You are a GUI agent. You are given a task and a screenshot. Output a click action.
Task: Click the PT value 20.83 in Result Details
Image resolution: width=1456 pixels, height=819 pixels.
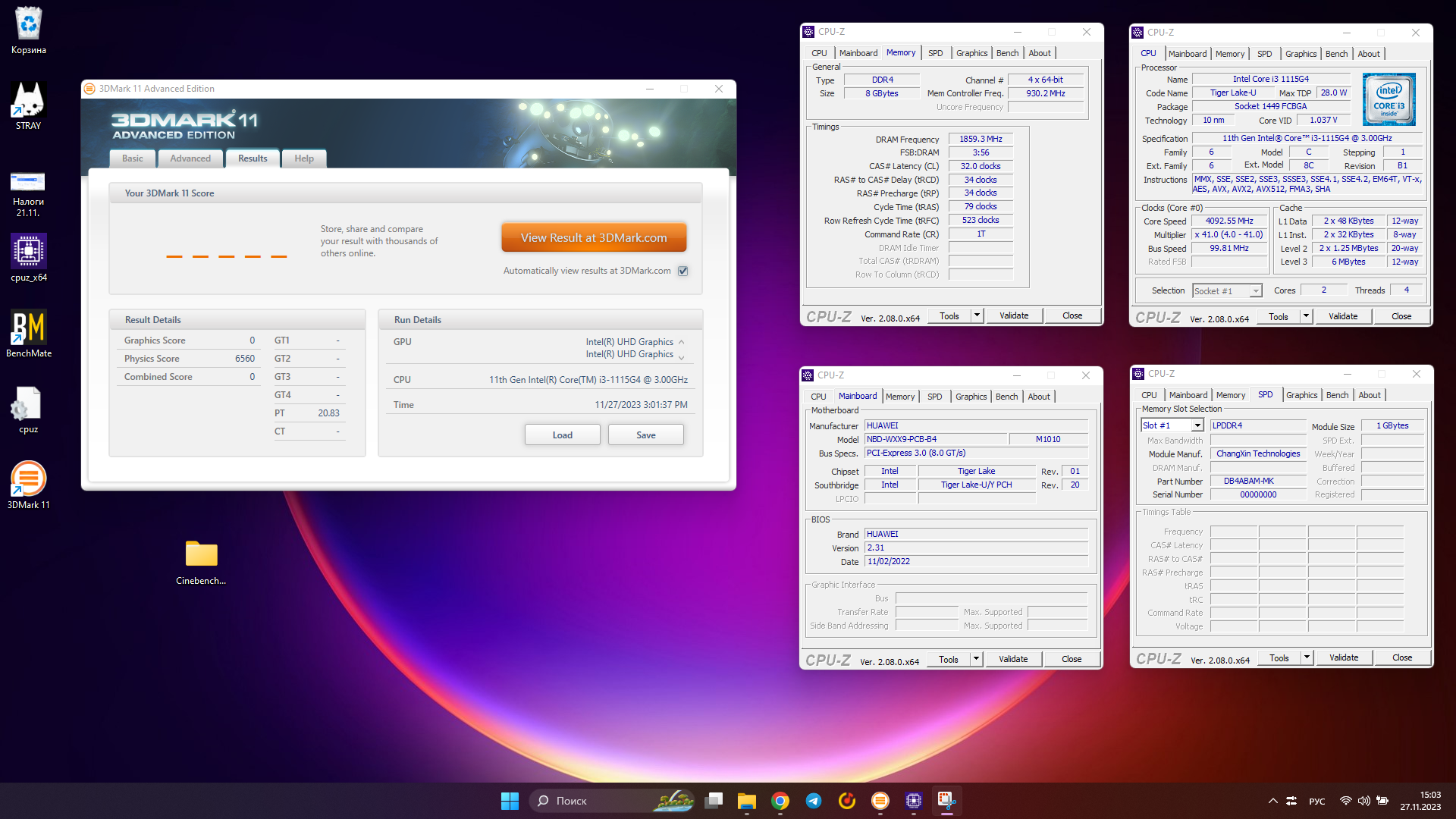pyautogui.click(x=328, y=413)
